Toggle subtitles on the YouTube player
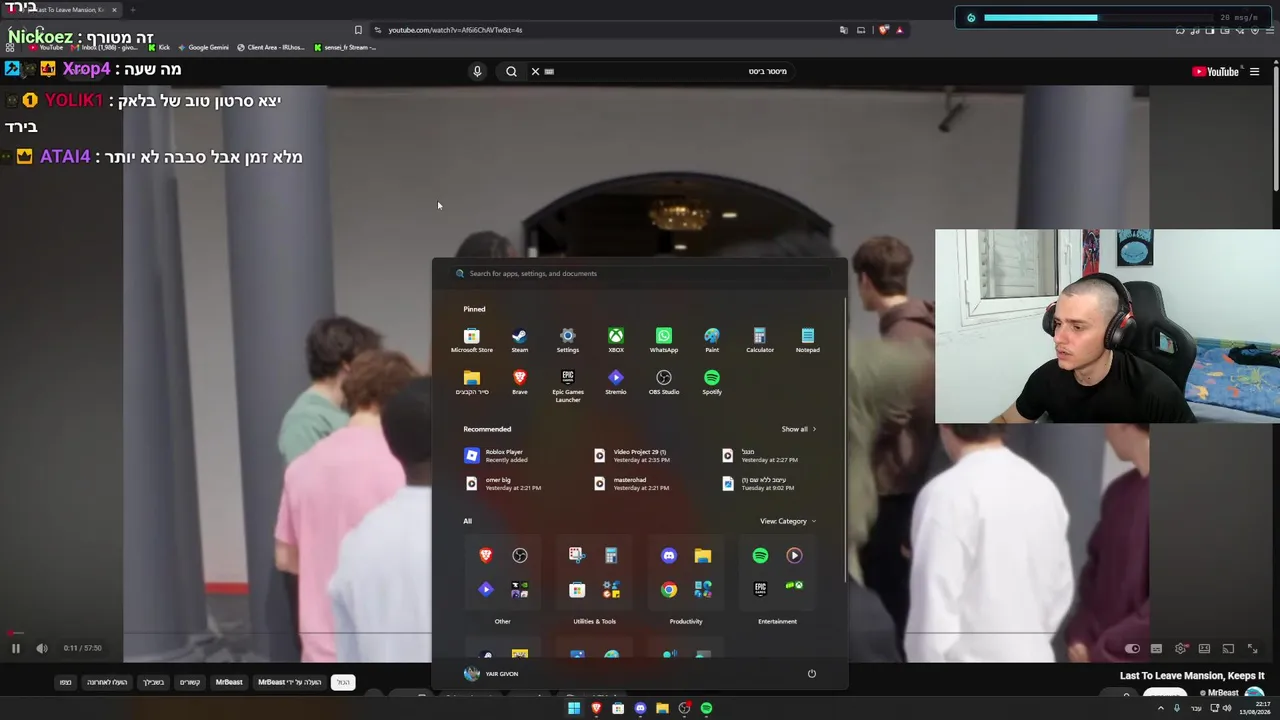 pyautogui.click(x=1156, y=648)
